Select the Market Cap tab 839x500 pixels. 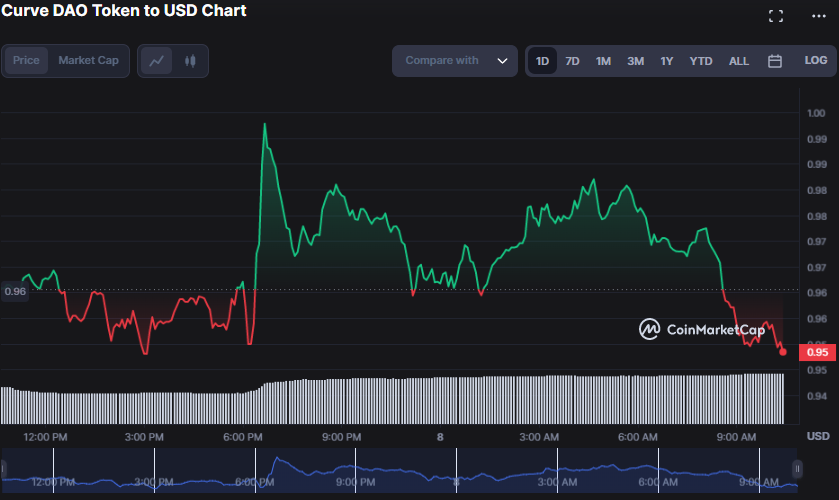tap(88, 60)
